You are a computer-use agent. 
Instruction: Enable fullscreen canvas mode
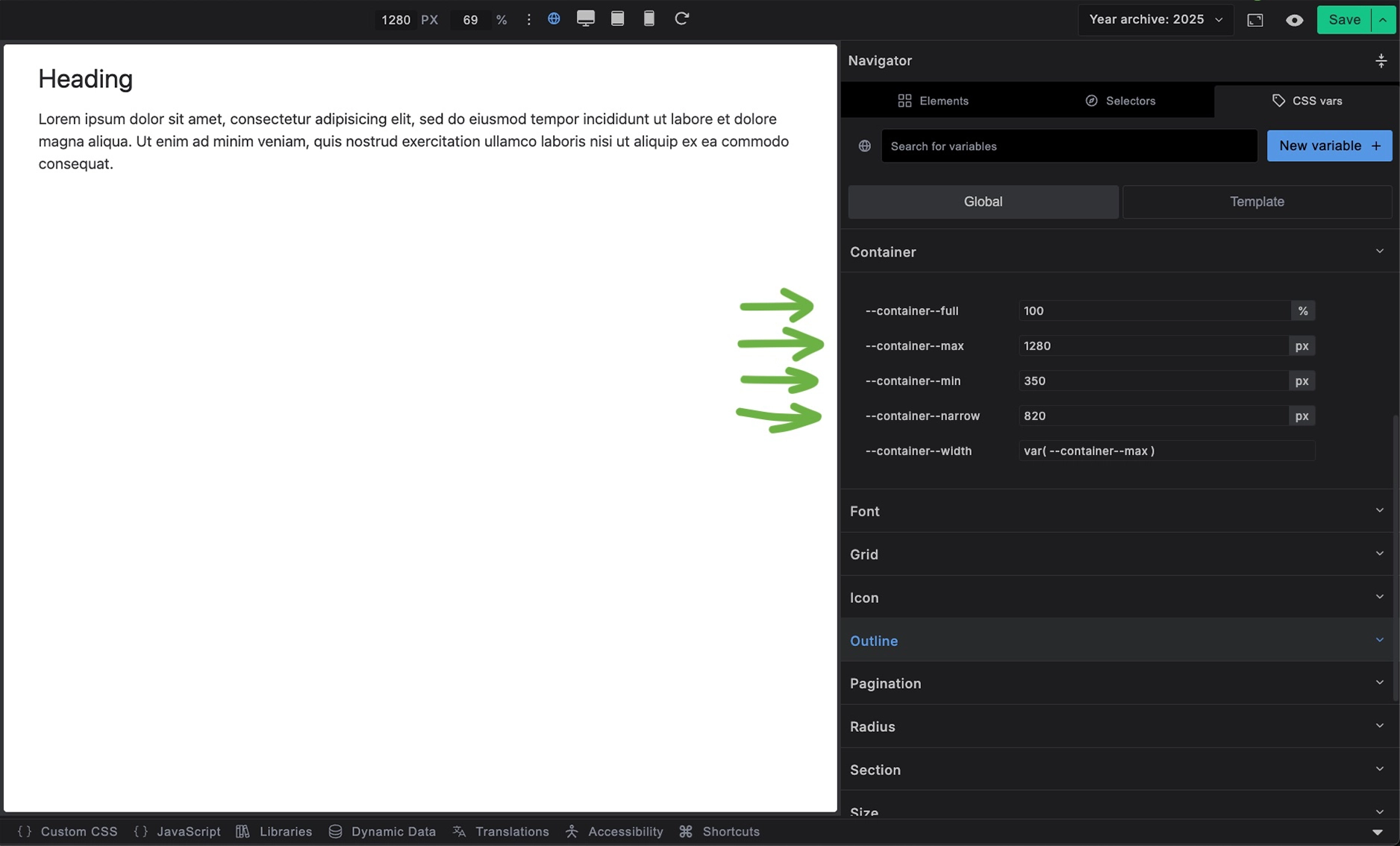pyautogui.click(x=1254, y=20)
